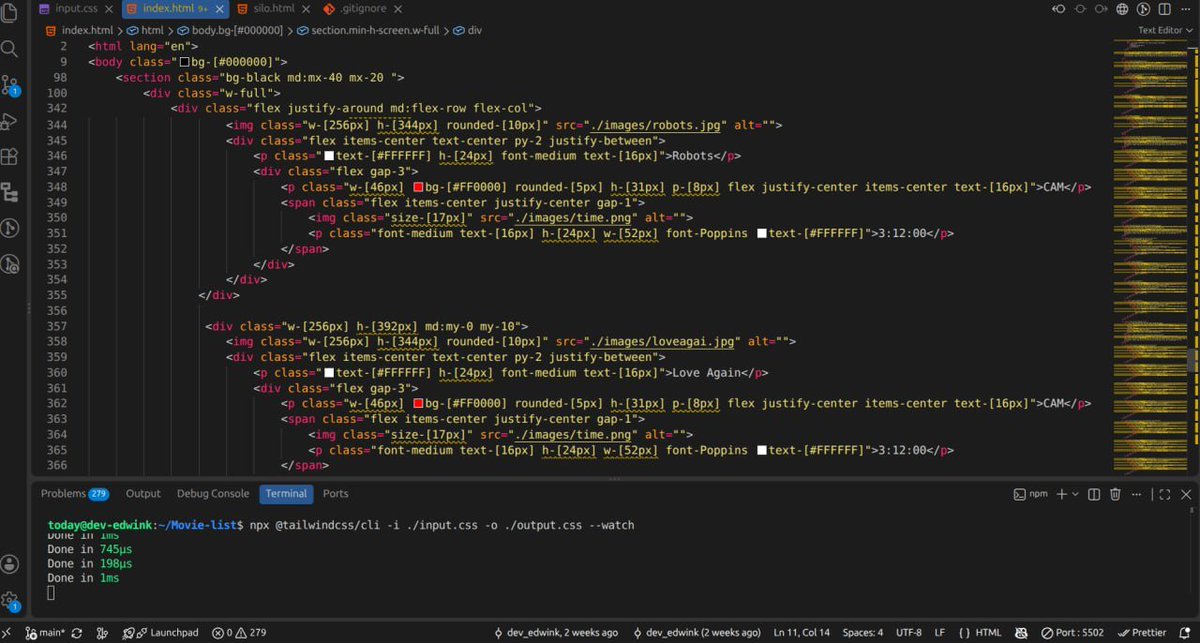This screenshot has width=1200, height=643.
Task: Switch to main branch indicator in status bar
Action: tap(45, 633)
